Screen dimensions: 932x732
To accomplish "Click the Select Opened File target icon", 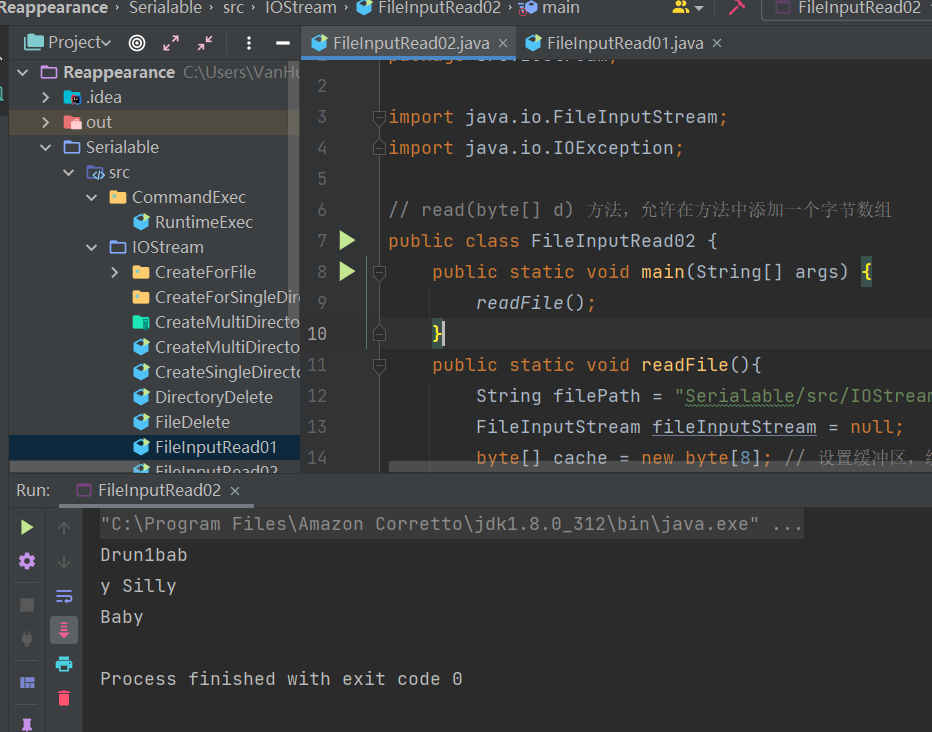I will pos(137,43).
